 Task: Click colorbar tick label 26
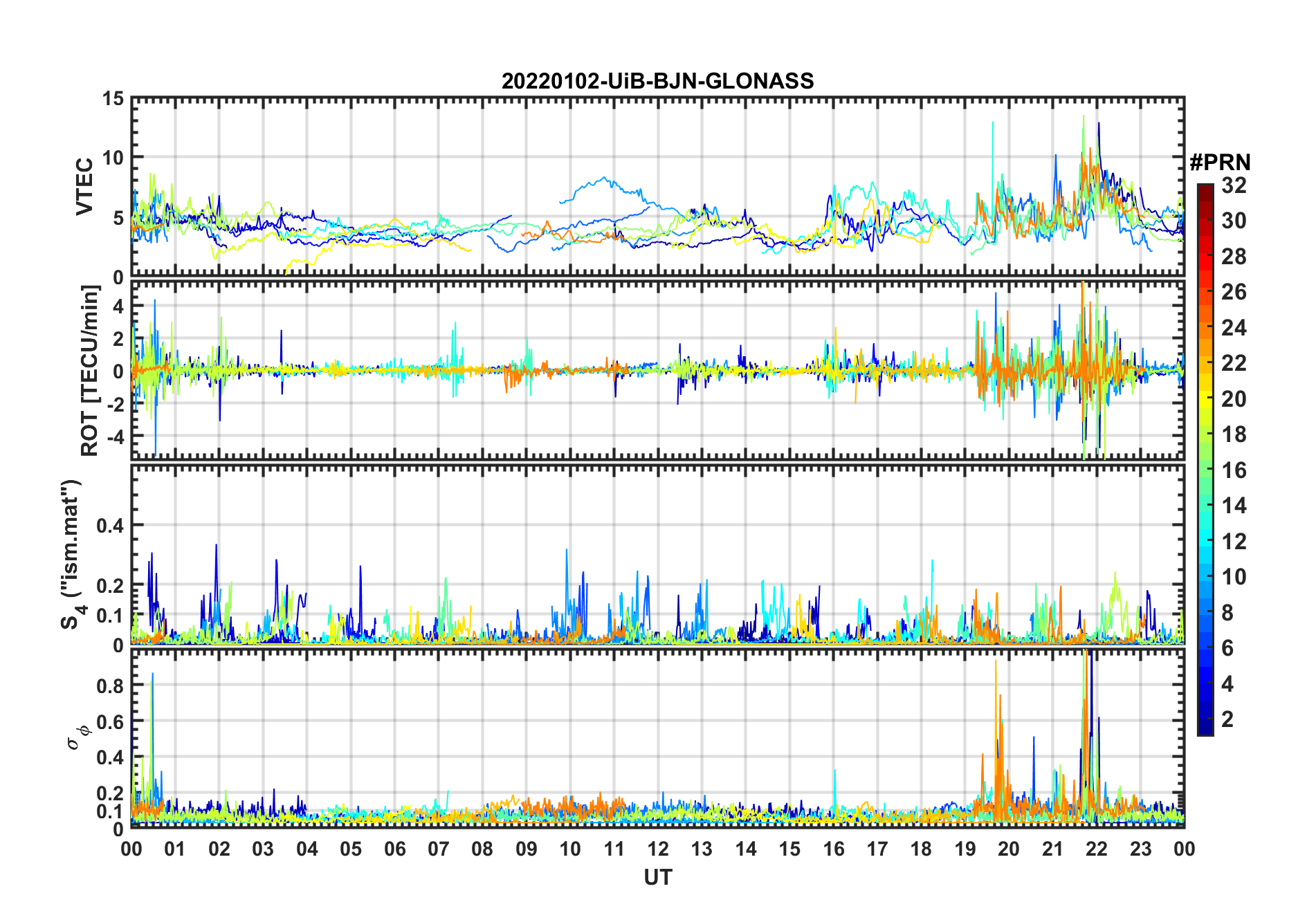[x=1234, y=292]
